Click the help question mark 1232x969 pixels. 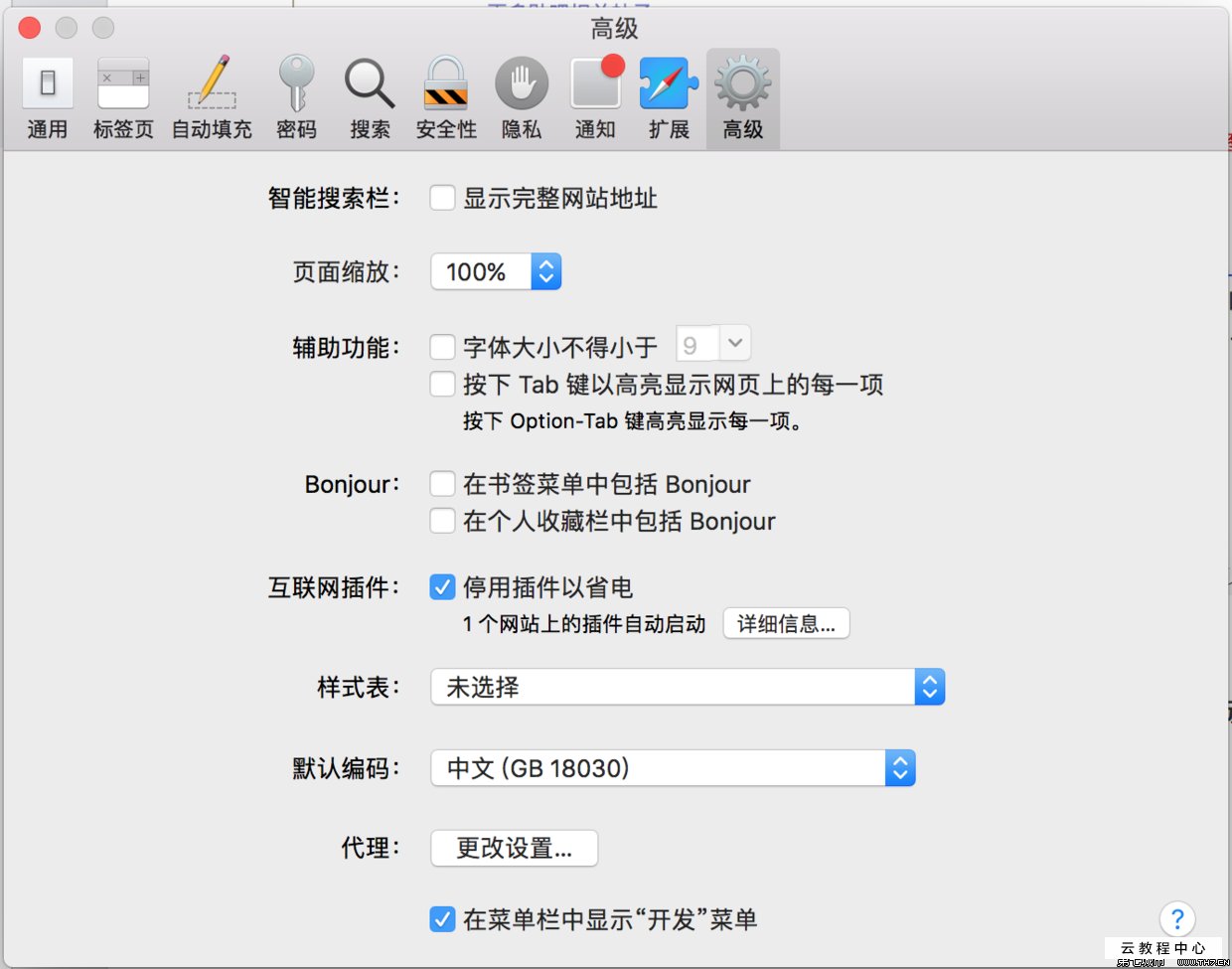(1177, 919)
